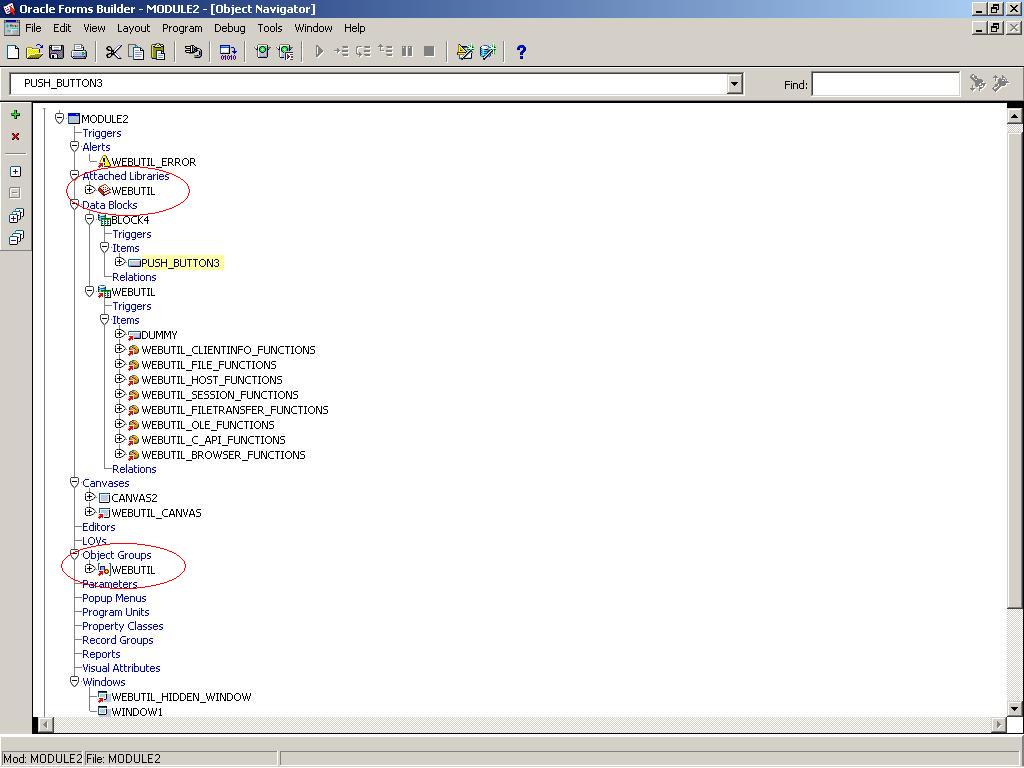1024x768 pixels.
Task: Open the Program menu
Action: (182, 28)
